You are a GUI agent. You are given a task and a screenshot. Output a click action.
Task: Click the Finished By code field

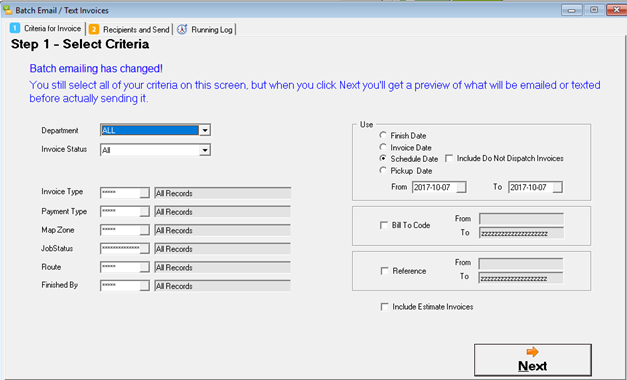(120, 286)
